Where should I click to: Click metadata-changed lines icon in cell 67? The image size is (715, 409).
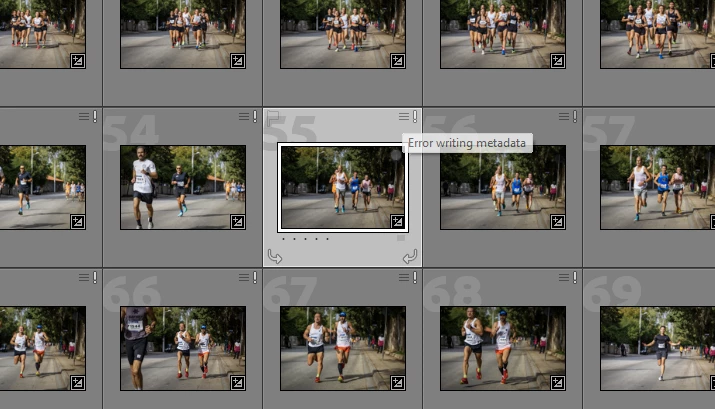coord(404,277)
